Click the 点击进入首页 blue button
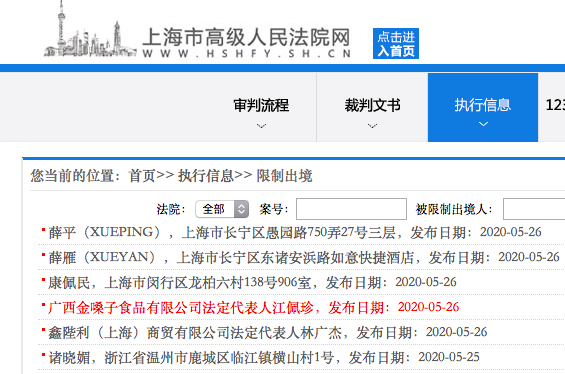This screenshot has height=374, width=565. pos(396,44)
